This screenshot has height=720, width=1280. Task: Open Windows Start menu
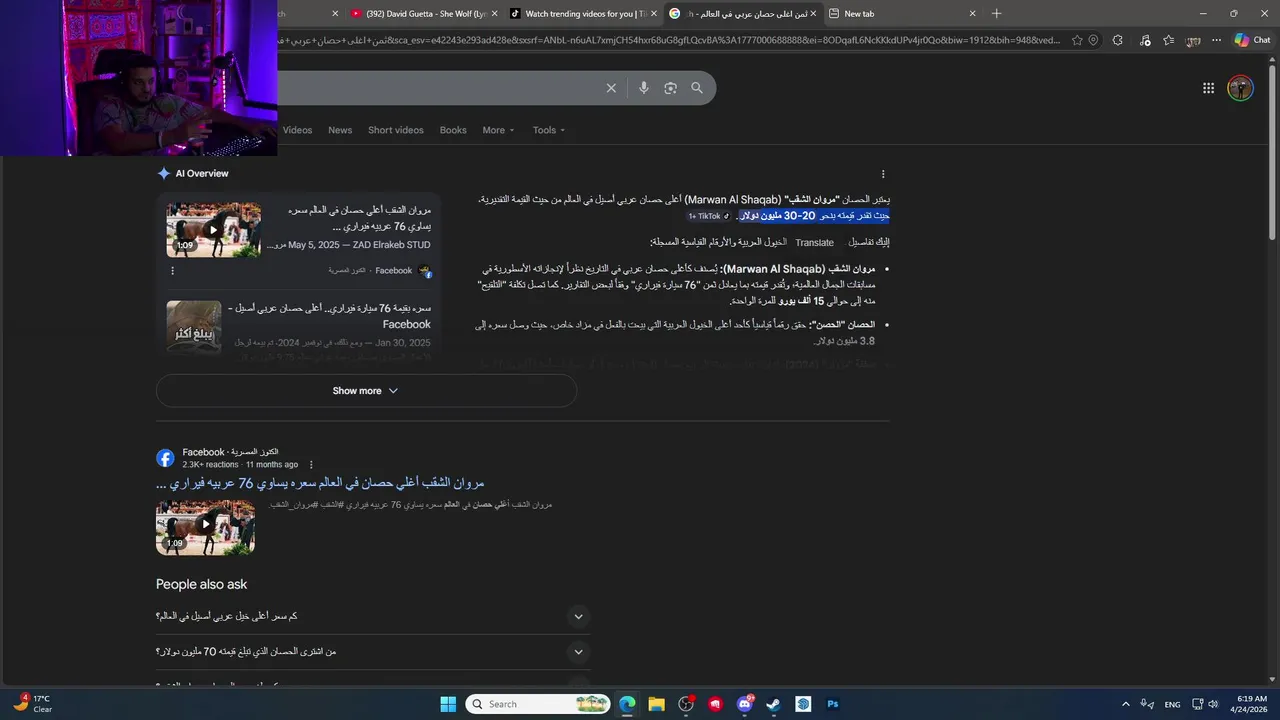point(448,704)
